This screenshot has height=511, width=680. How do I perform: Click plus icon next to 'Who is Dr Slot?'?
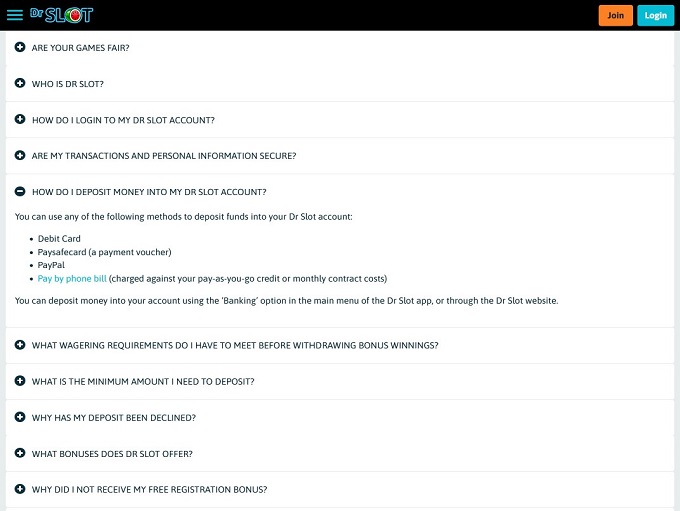(x=20, y=83)
